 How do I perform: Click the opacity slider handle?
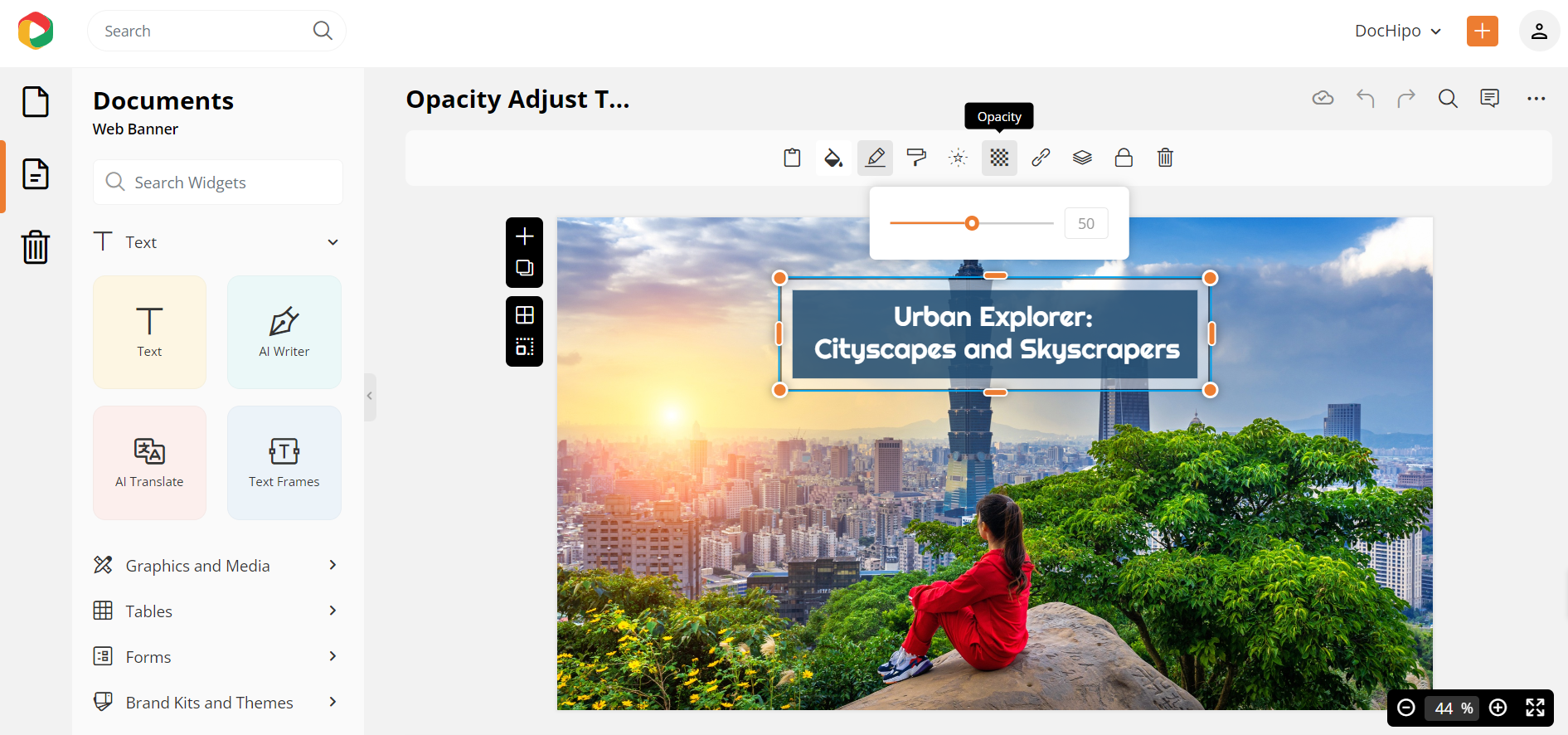(x=972, y=223)
